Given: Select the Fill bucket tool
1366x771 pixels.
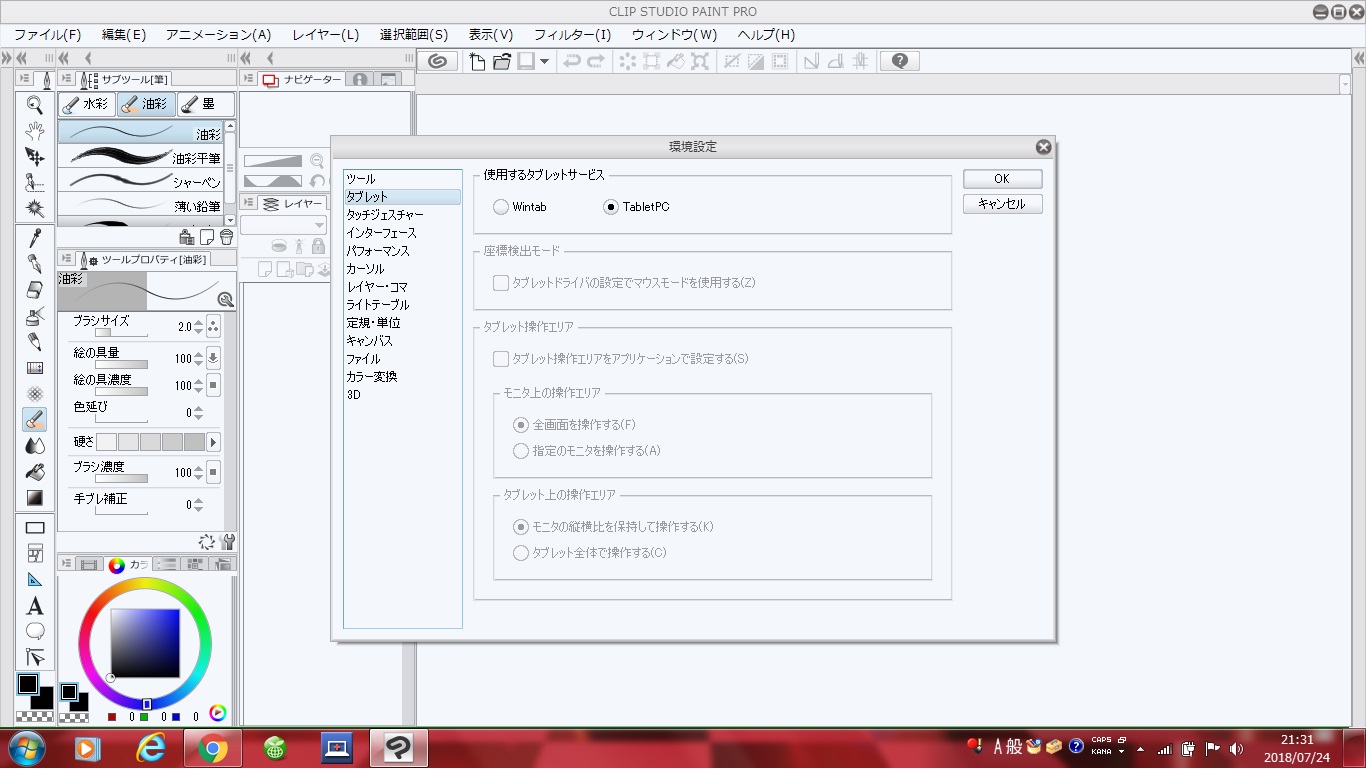Looking at the screenshot, I should (35, 472).
